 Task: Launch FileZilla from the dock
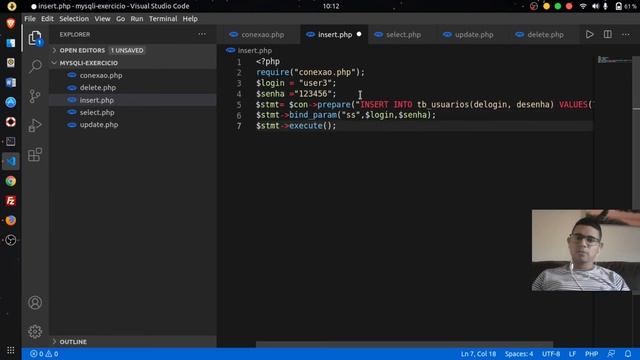(11, 201)
